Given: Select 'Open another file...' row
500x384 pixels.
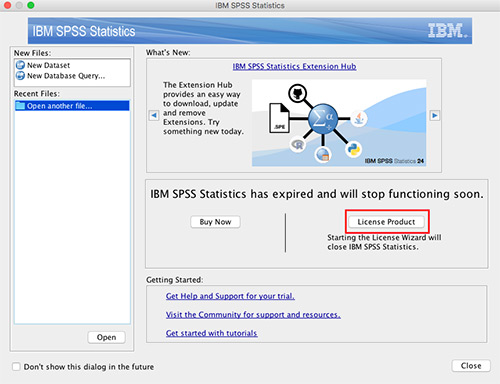Looking at the screenshot, I should (72, 106).
